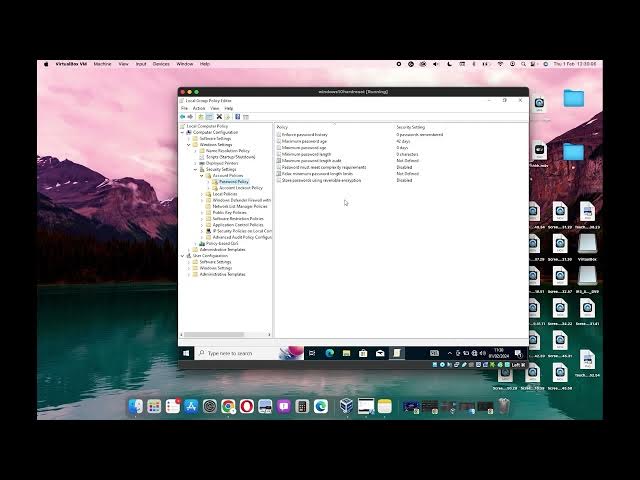Screen dimensions: 640x480
Task: Select Scripts (Startup/Shutdown) in the tree
Action: click(x=231, y=157)
